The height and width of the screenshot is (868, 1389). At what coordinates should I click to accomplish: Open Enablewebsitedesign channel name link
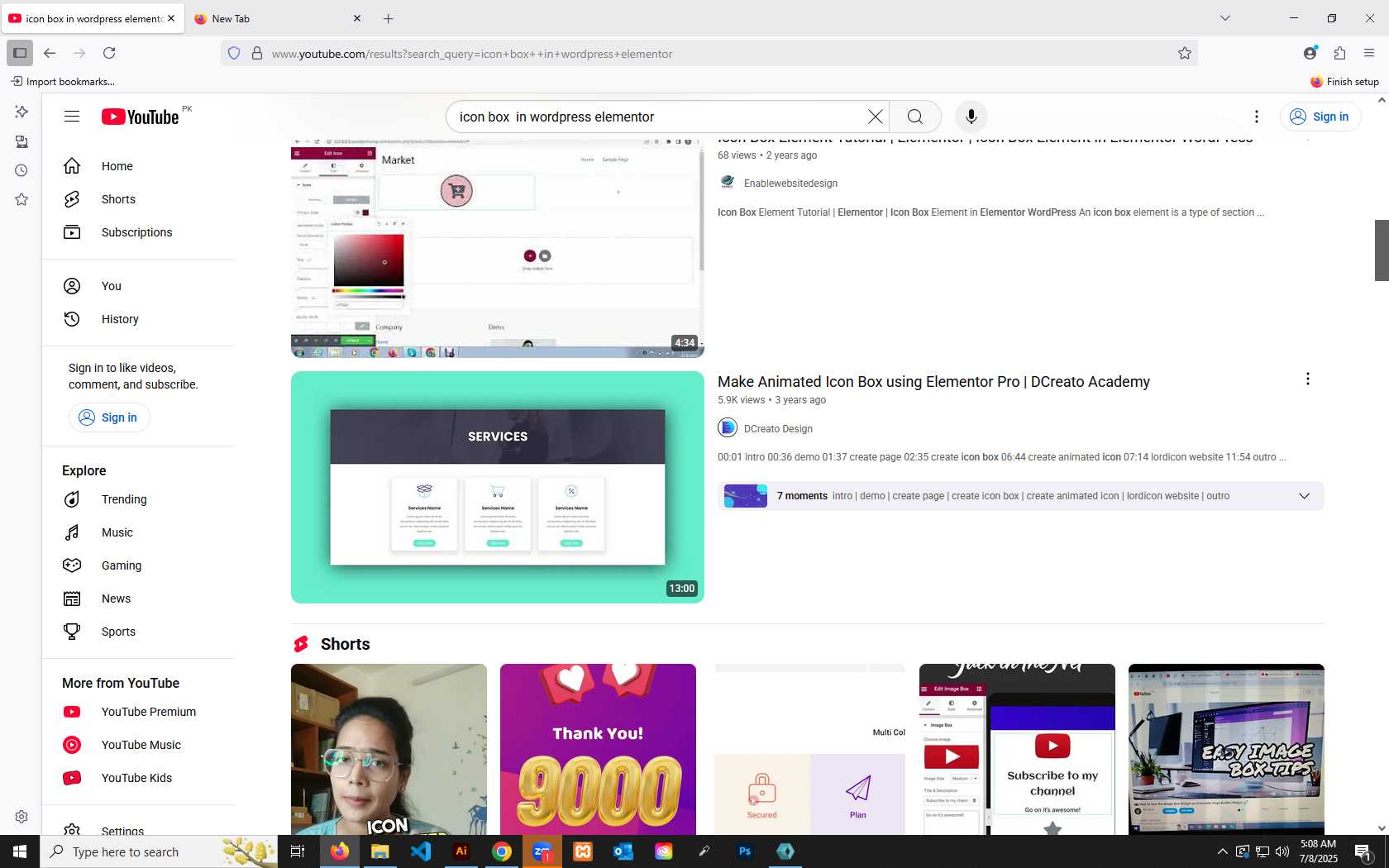(790, 184)
